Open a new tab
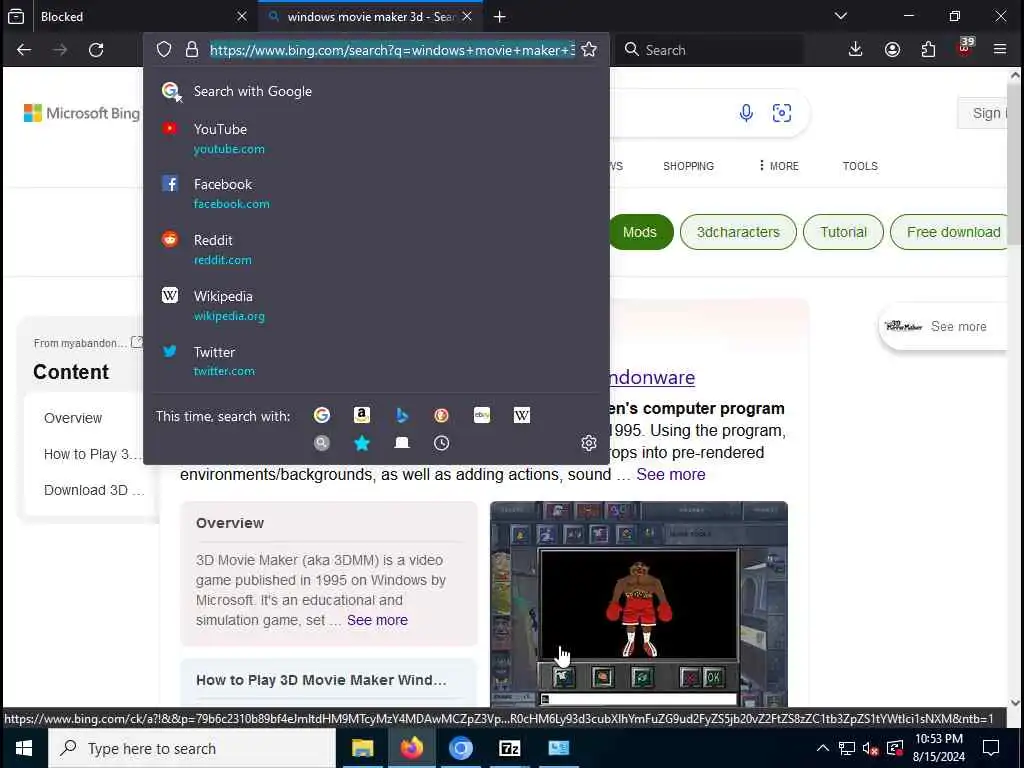The width and height of the screenshot is (1024, 768). pos(500,16)
